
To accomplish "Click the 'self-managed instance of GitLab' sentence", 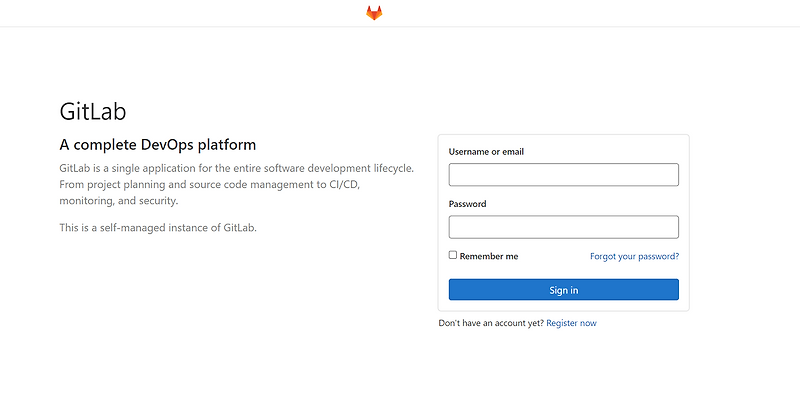I will (x=158, y=227).
